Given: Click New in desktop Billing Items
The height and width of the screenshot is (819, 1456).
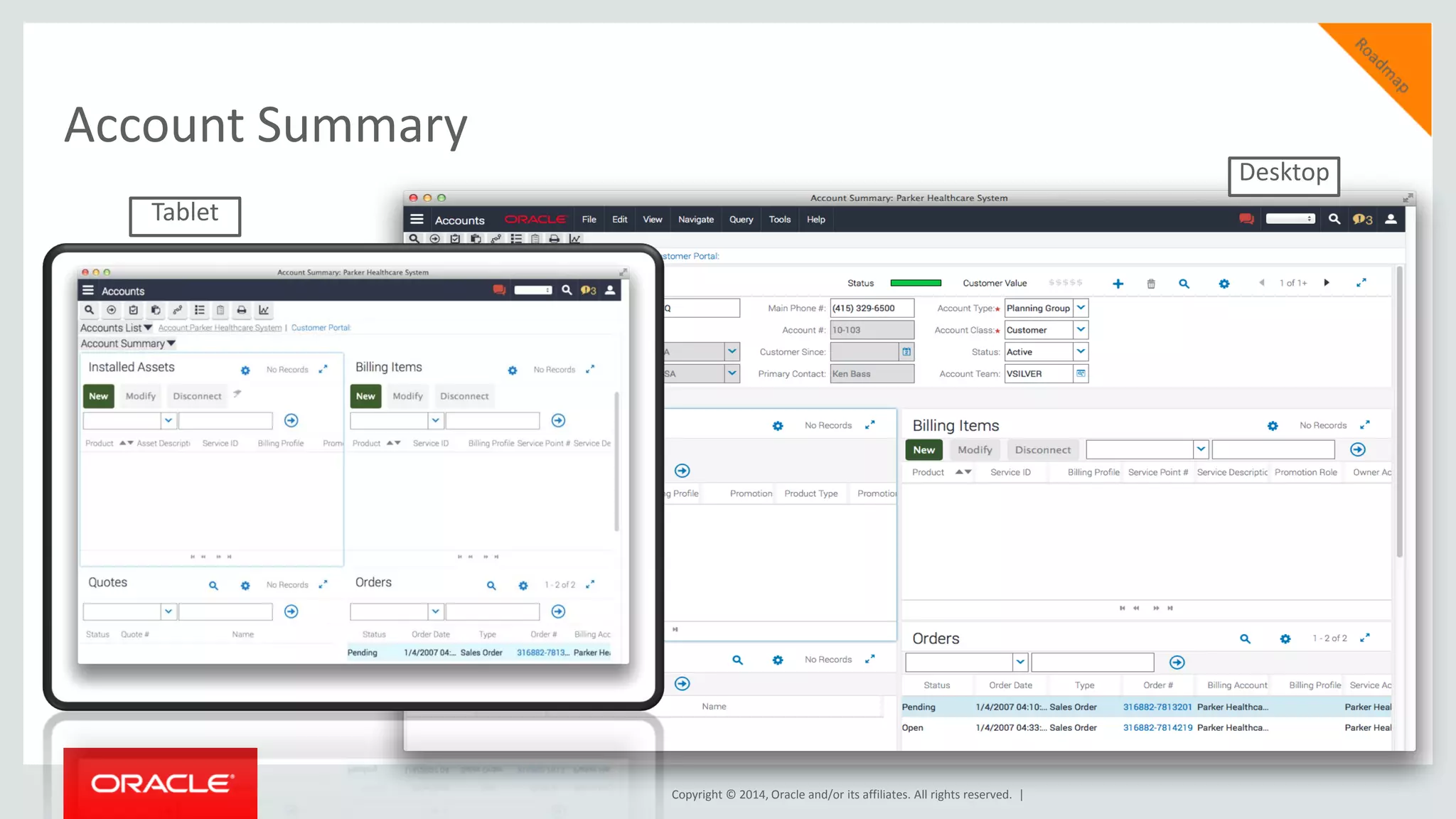Looking at the screenshot, I should point(924,450).
